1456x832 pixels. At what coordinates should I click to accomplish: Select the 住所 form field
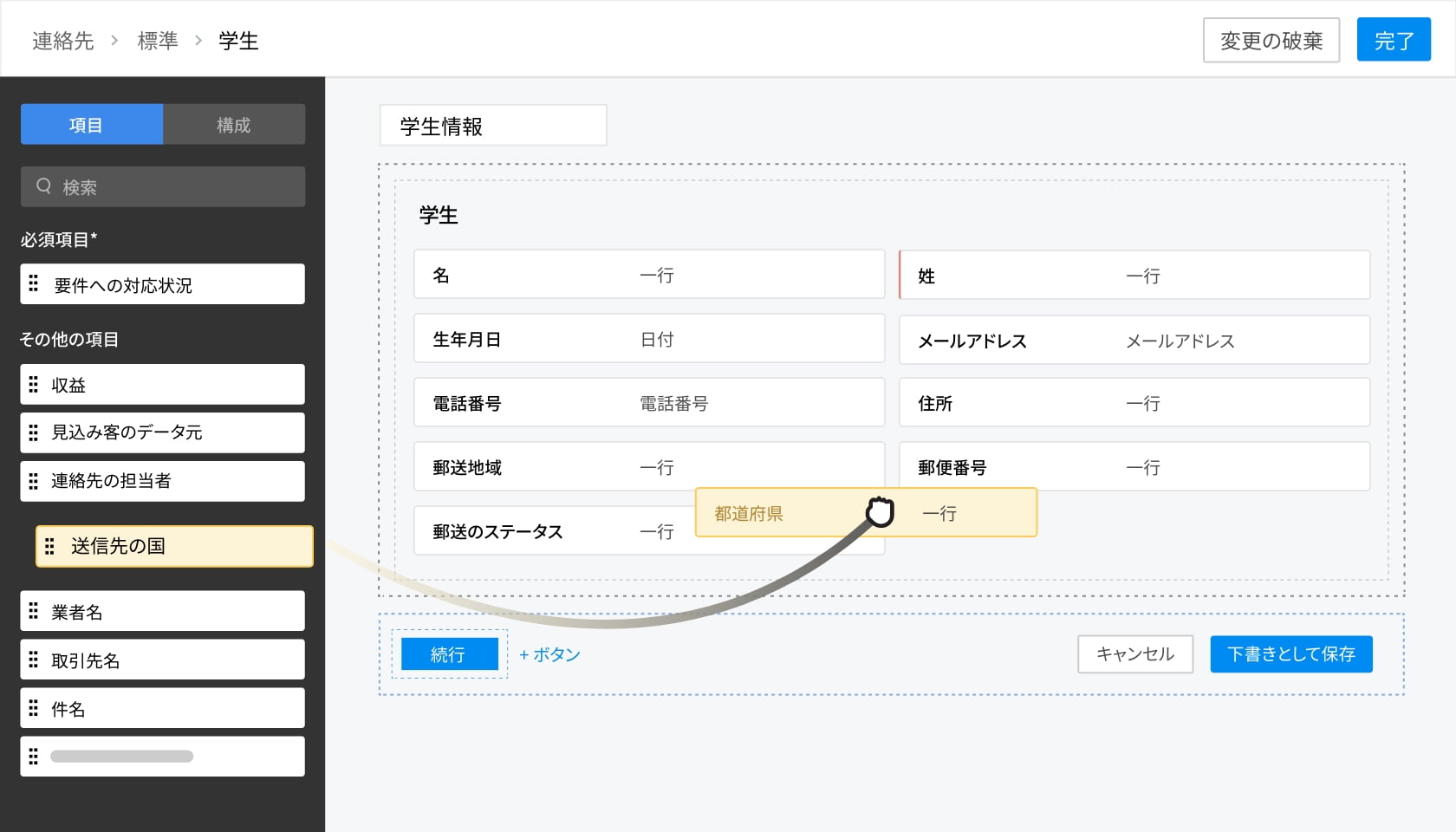1134,403
